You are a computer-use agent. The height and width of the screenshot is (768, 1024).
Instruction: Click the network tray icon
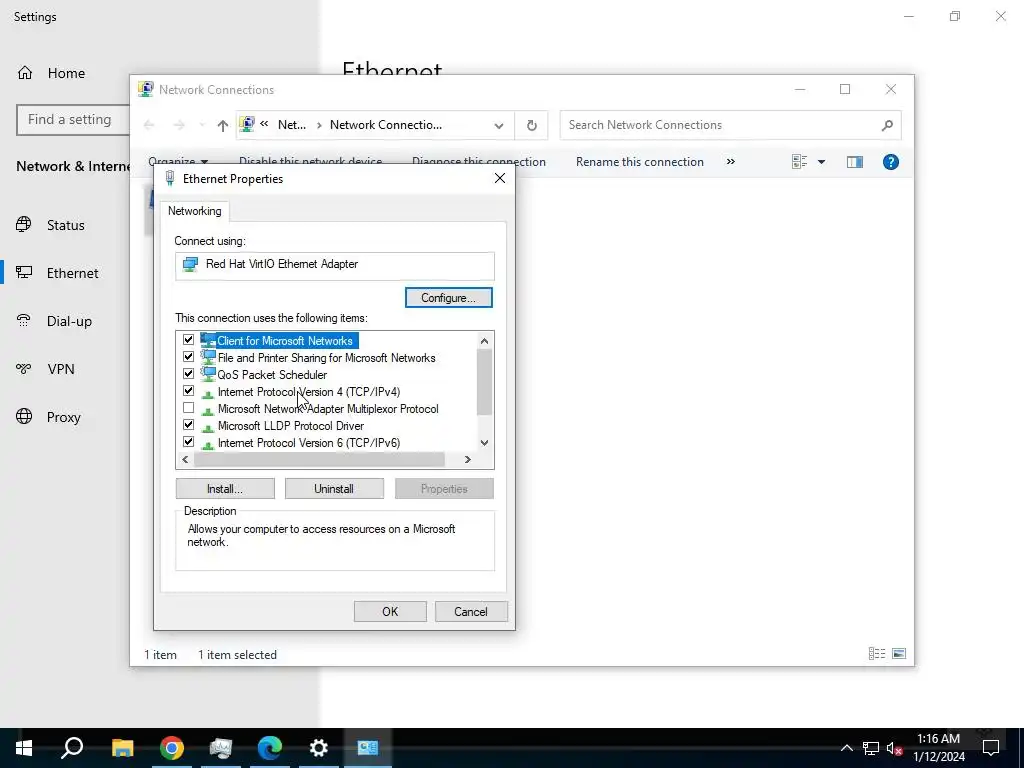pyautogui.click(x=871, y=748)
